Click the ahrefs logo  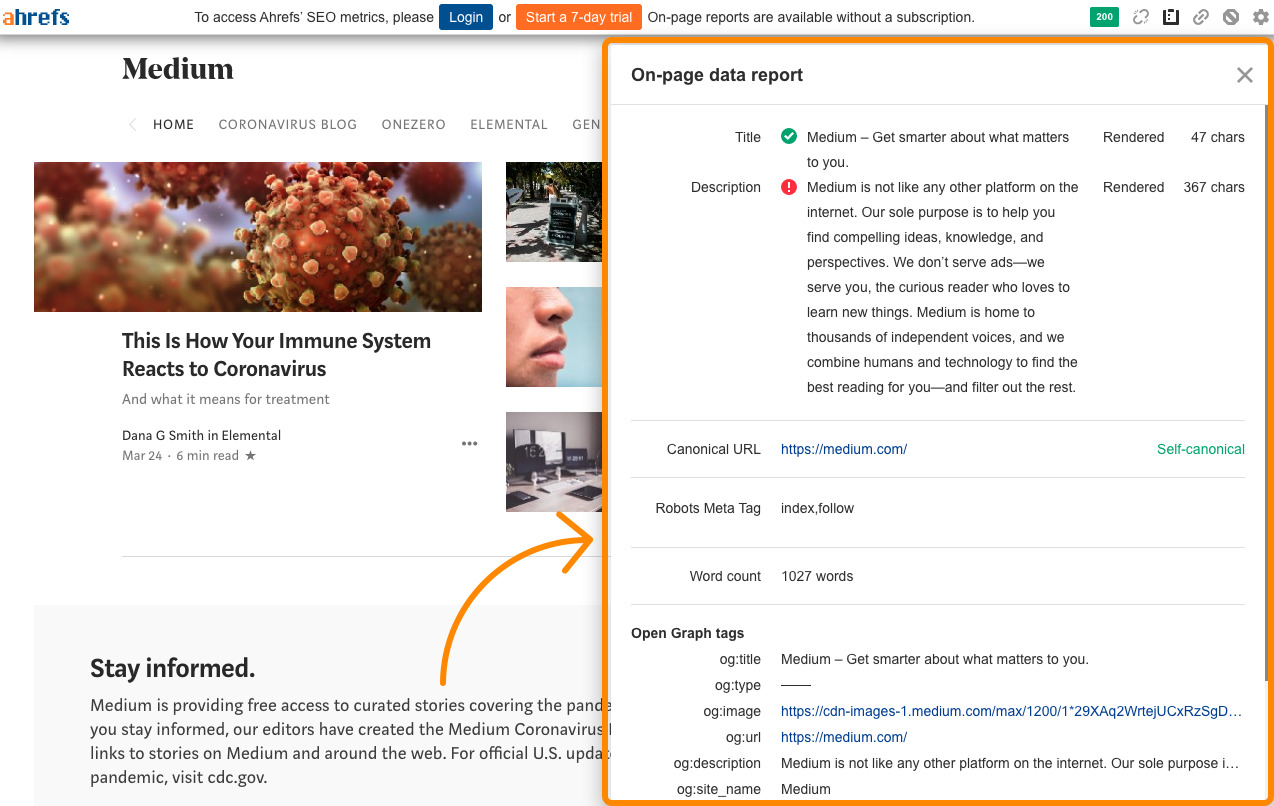pyautogui.click(x=37, y=16)
